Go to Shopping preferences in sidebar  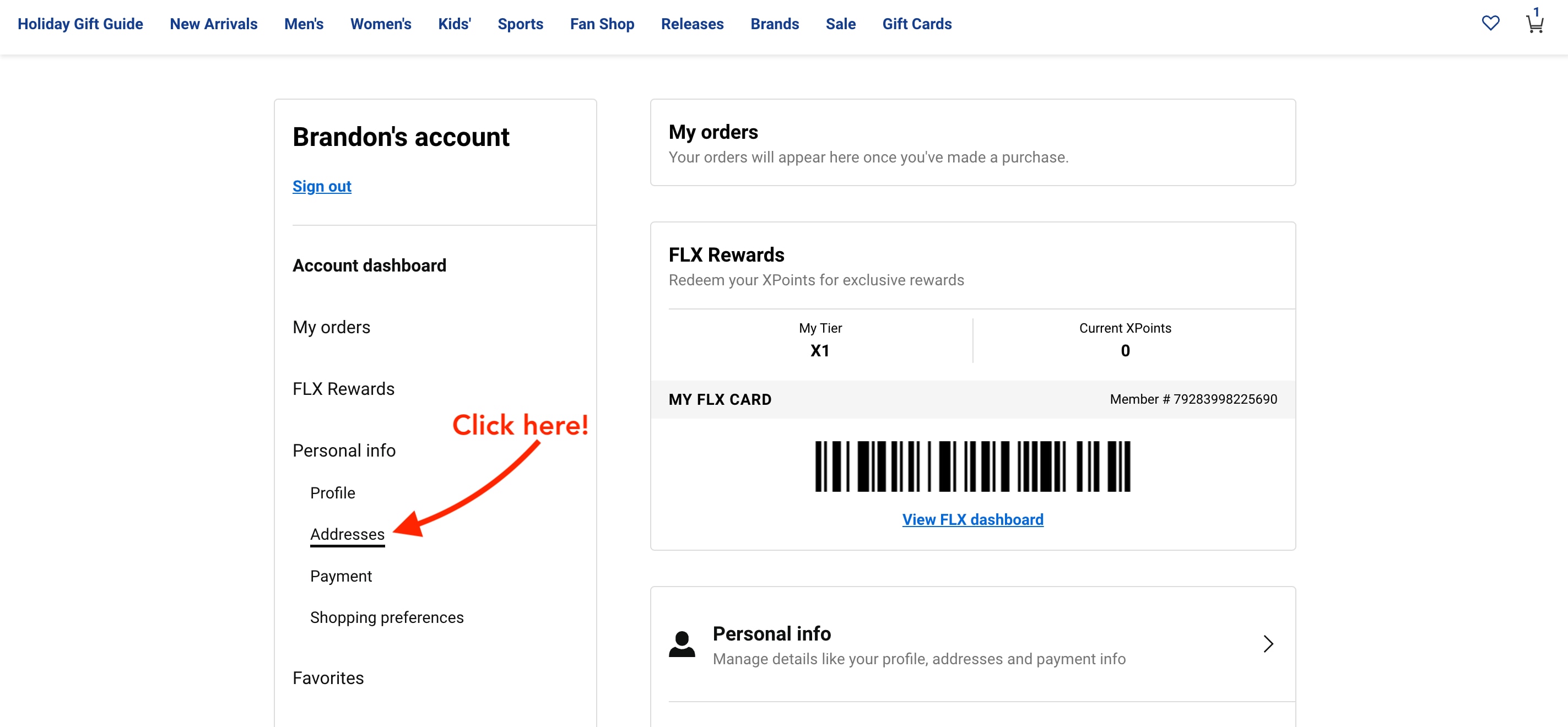pos(387,617)
